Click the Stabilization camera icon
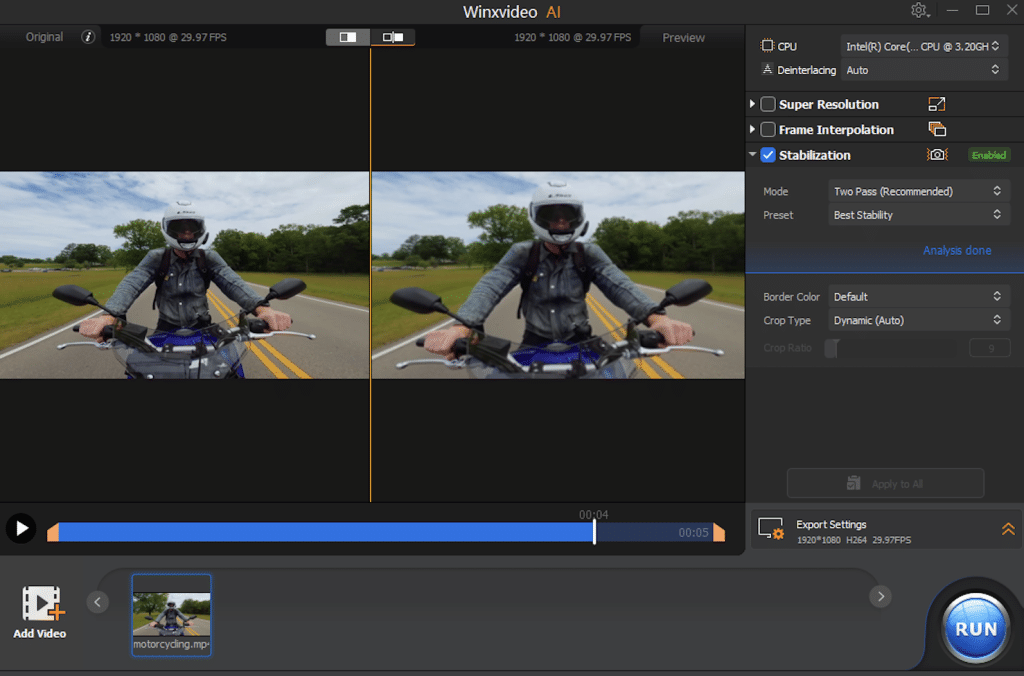Viewport: 1024px width, 676px height. (937, 155)
